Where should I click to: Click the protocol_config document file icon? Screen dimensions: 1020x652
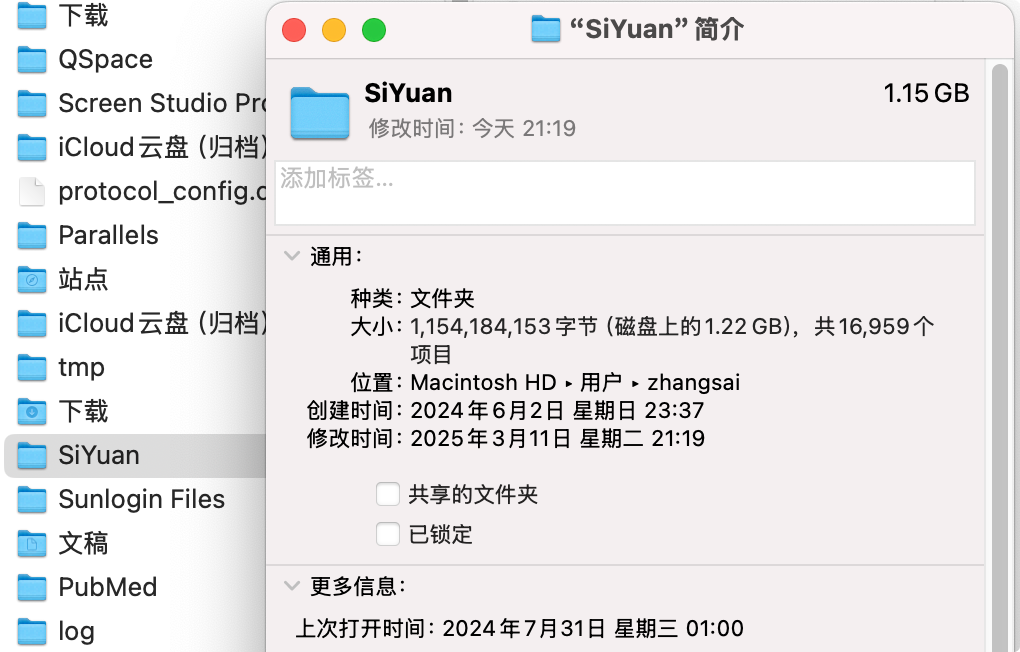pyautogui.click(x=33, y=191)
